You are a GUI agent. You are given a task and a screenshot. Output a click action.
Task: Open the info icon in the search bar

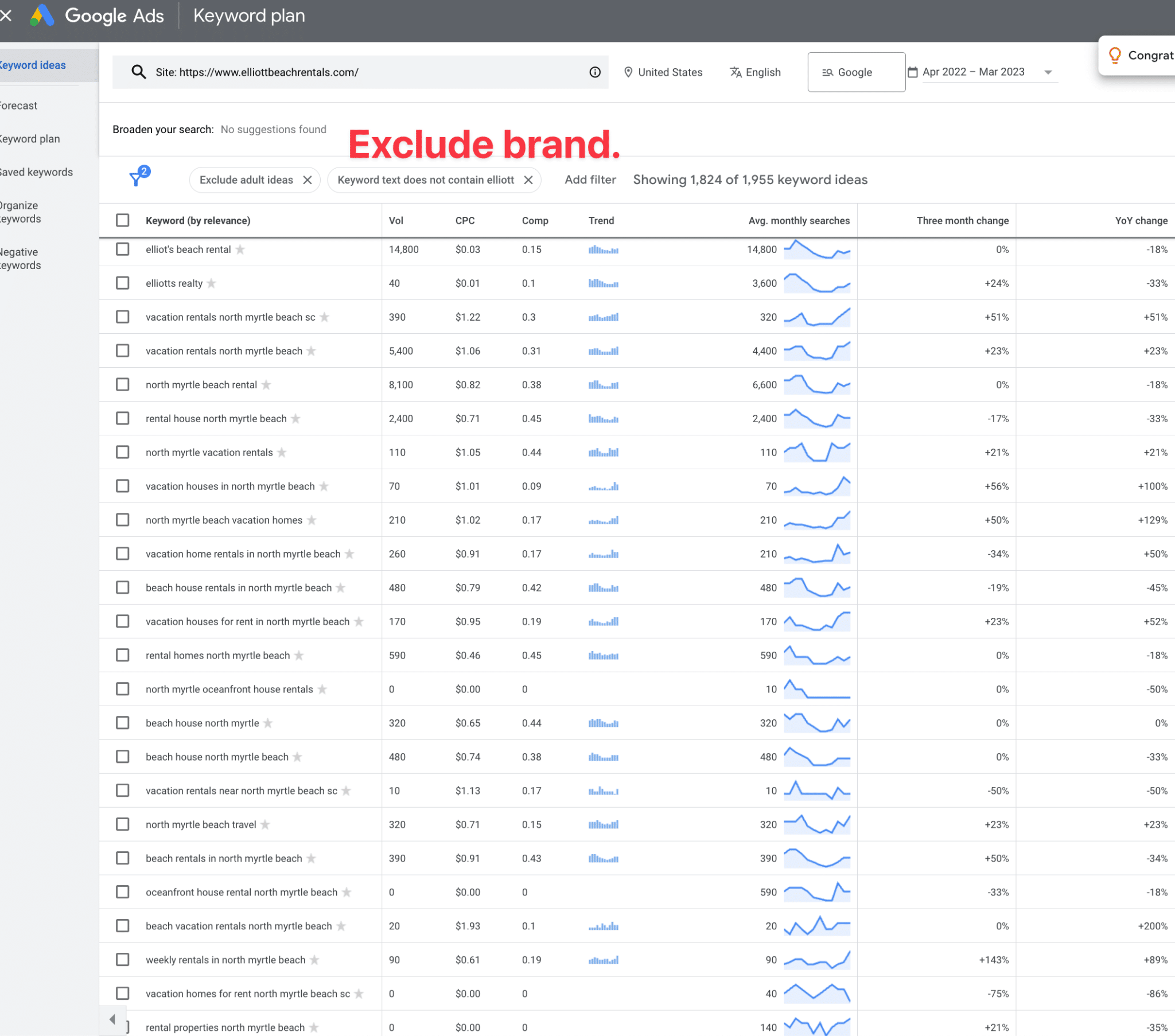click(595, 72)
